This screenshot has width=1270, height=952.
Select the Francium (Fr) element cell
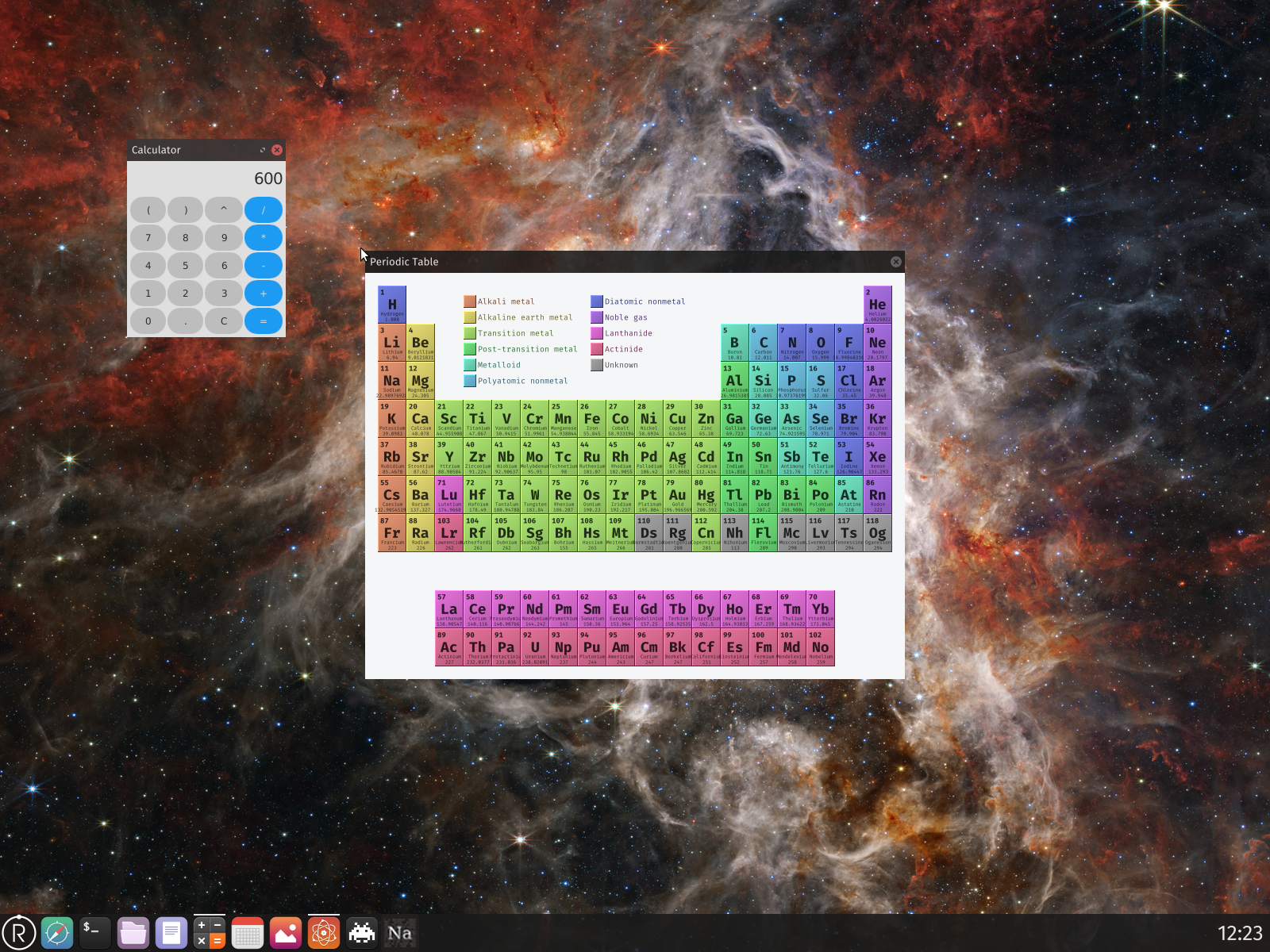pyautogui.click(x=392, y=533)
